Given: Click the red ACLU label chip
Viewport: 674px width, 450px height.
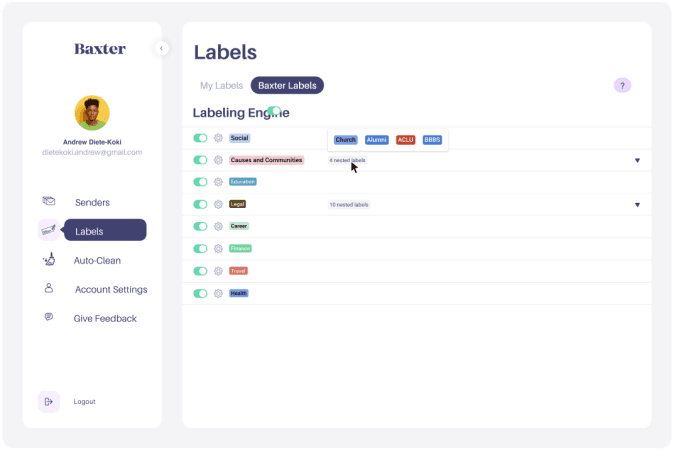Looking at the screenshot, I should click(x=405, y=140).
